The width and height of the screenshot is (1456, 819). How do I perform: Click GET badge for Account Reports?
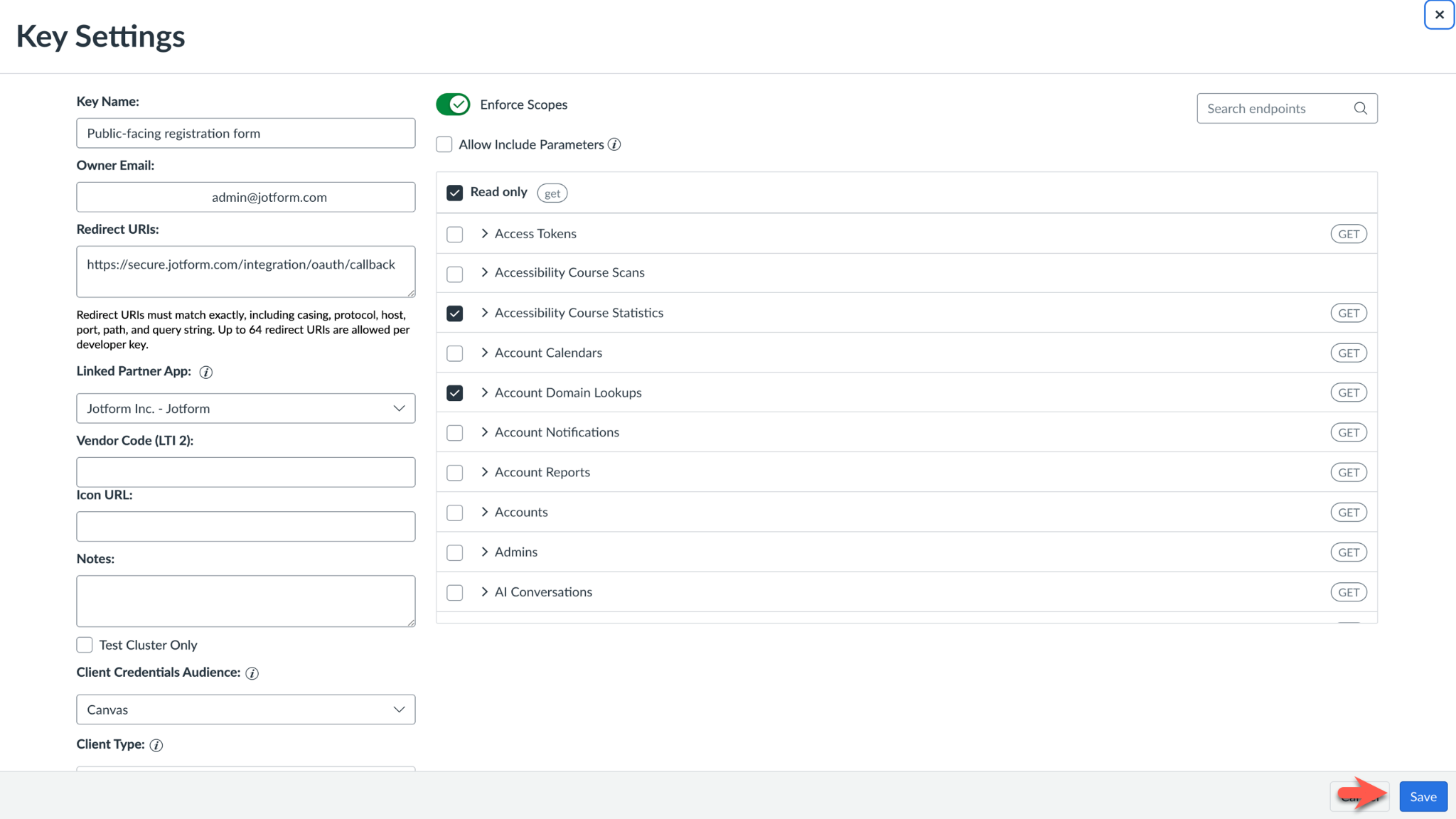(1349, 473)
